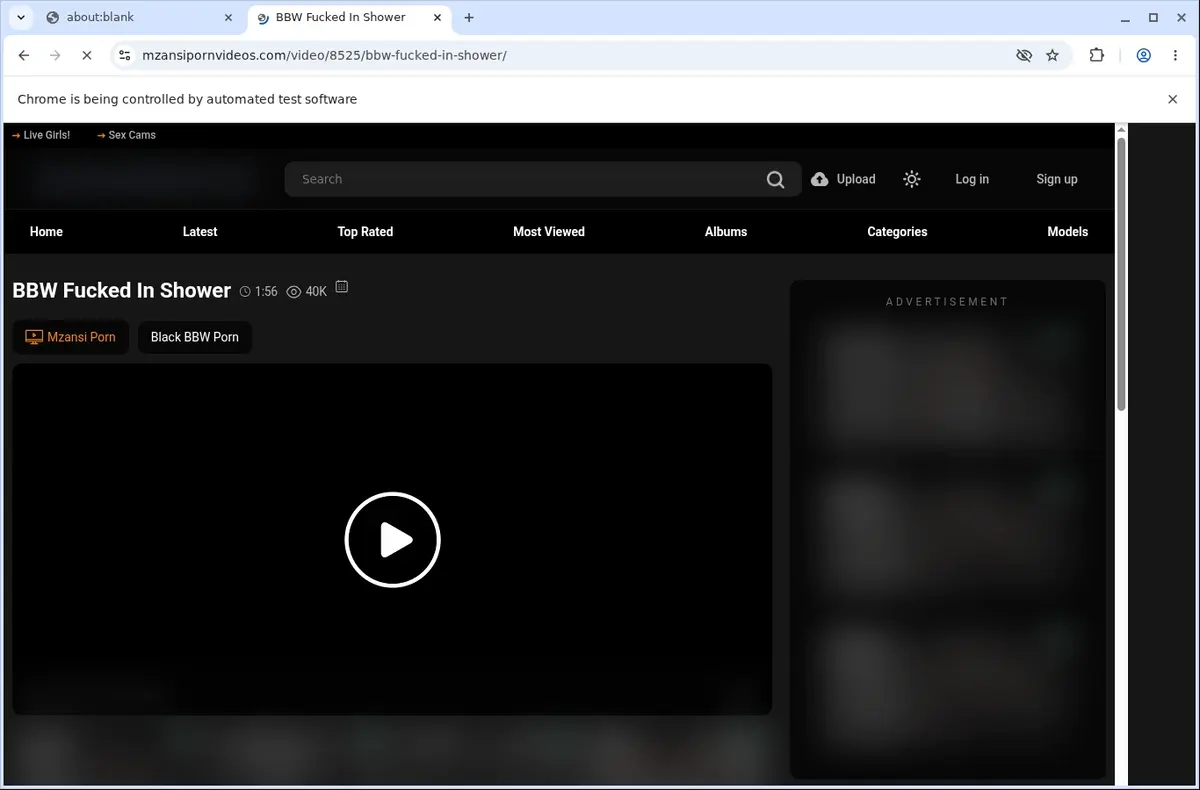Click the Live Girls! link
The width and height of the screenshot is (1200, 790).
click(41, 135)
